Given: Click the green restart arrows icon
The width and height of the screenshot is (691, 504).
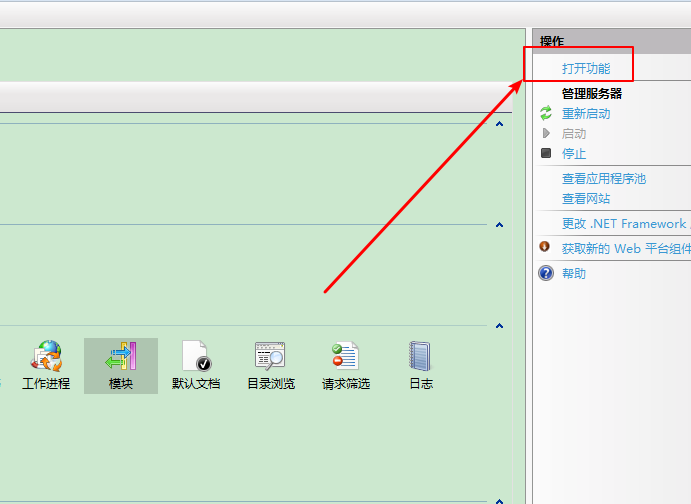Looking at the screenshot, I should [x=546, y=113].
